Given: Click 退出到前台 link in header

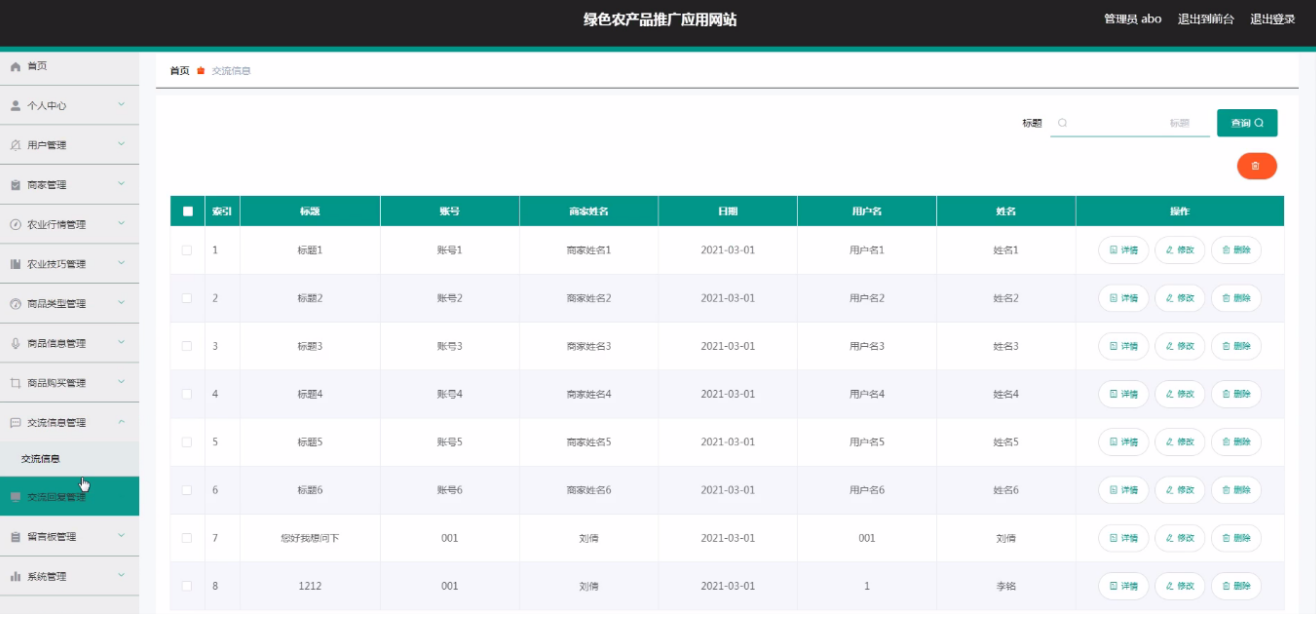Looking at the screenshot, I should 1205,19.
